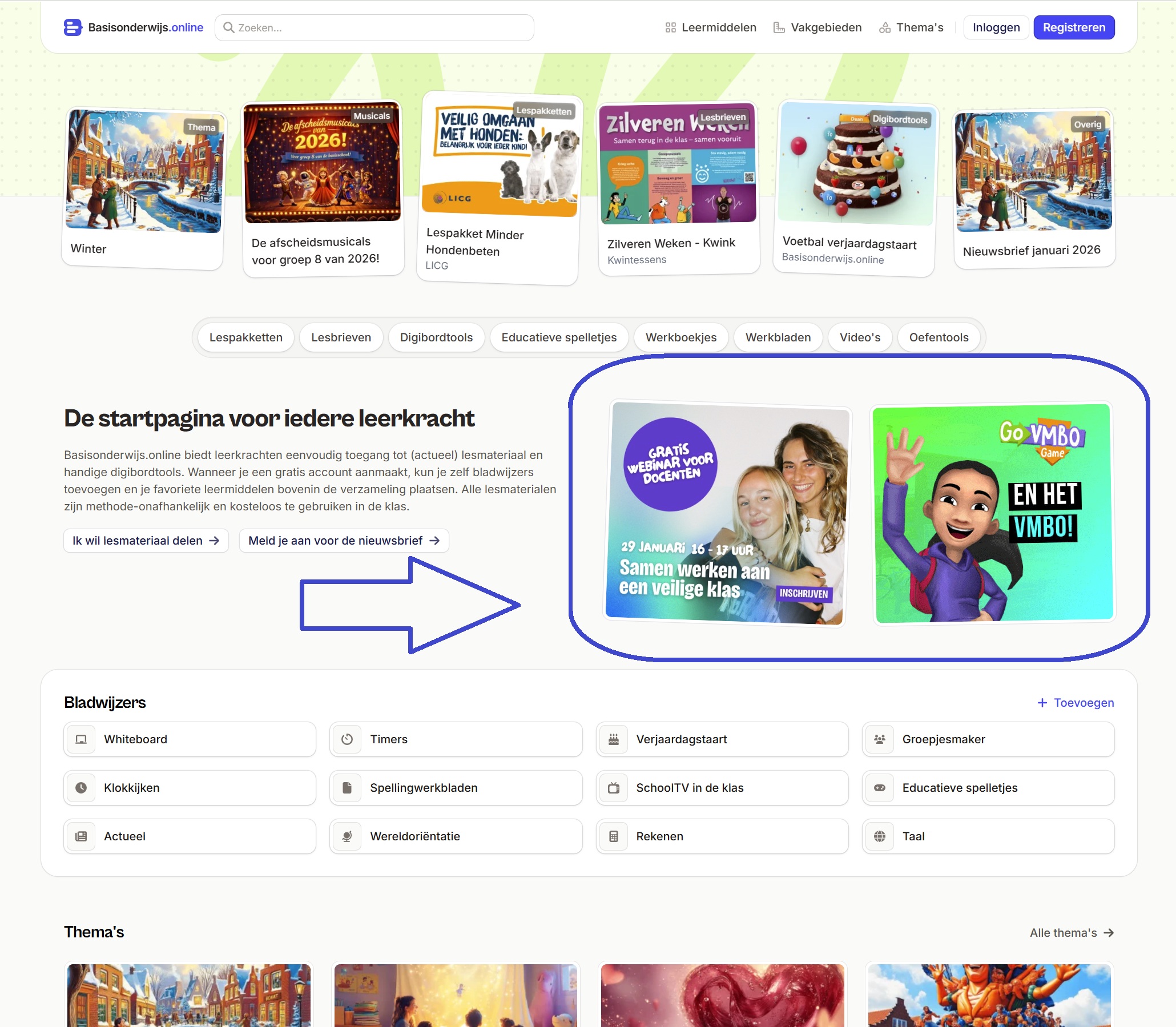The width and height of the screenshot is (1176, 1027).
Task: Open the Taal bookmark
Action: (x=988, y=837)
